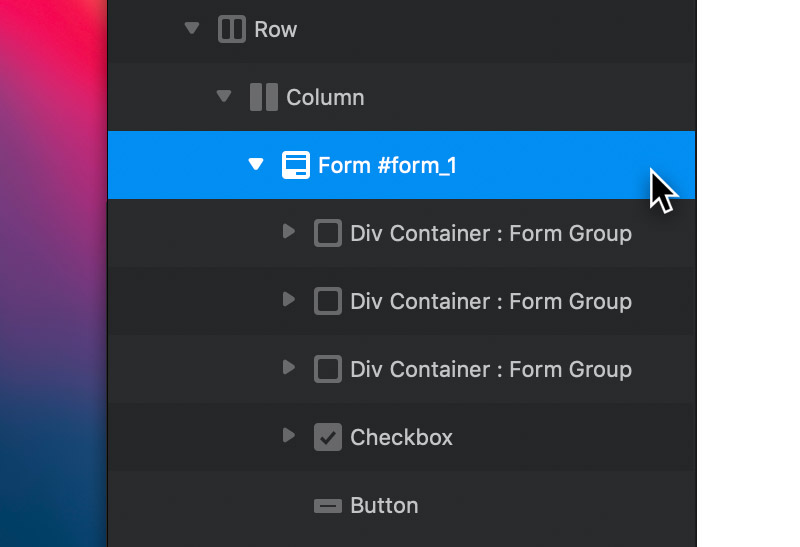Image resolution: width=800 pixels, height=547 pixels.
Task: Collapse the Column tree node
Action: [224, 95]
